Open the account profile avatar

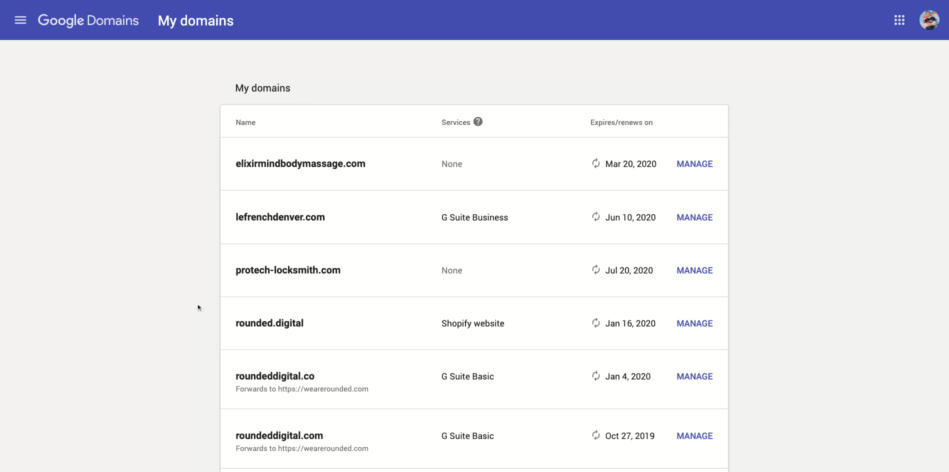[929, 20]
